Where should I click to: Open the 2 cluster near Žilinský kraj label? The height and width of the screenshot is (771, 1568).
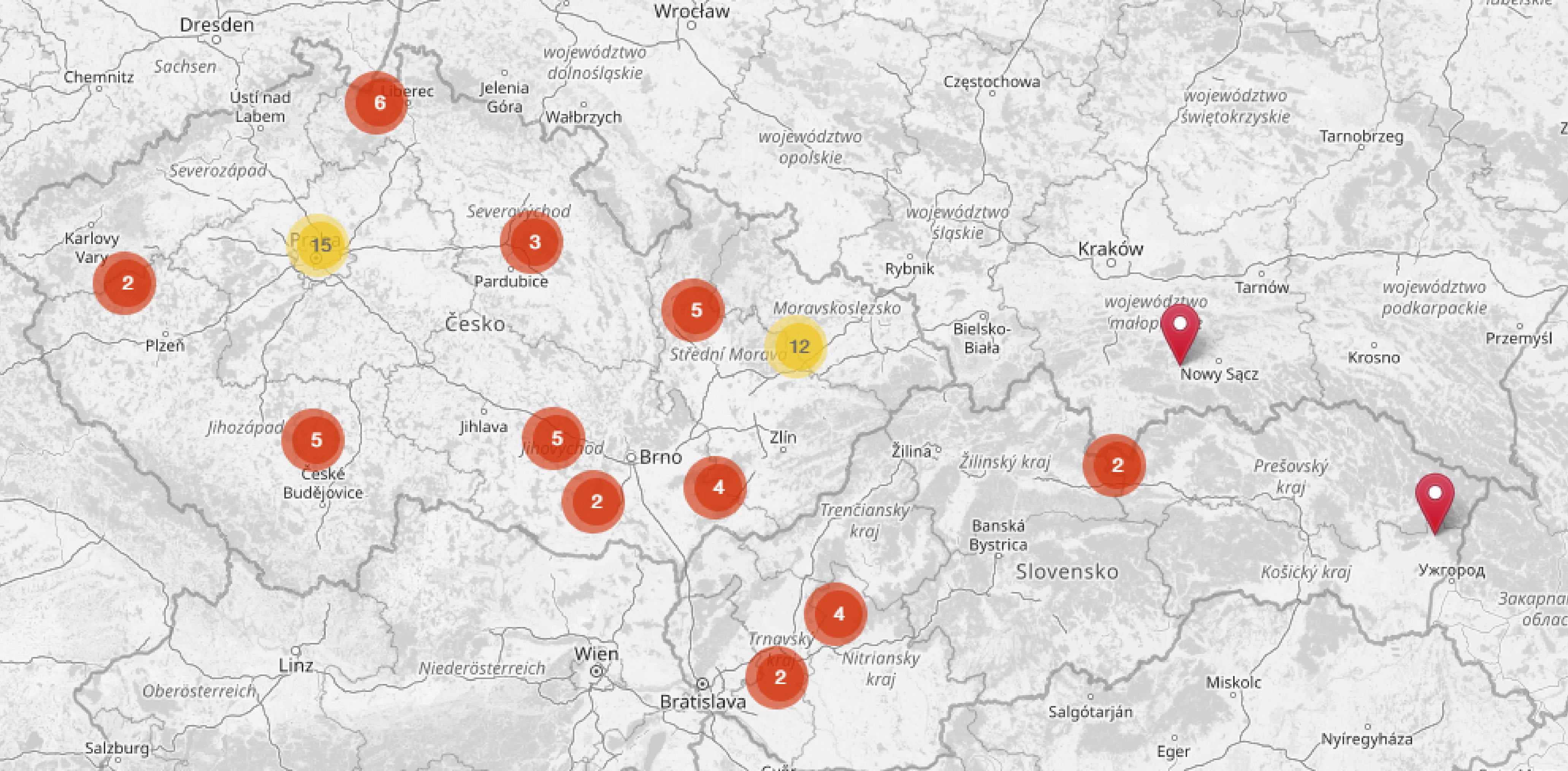[1115, 465]
